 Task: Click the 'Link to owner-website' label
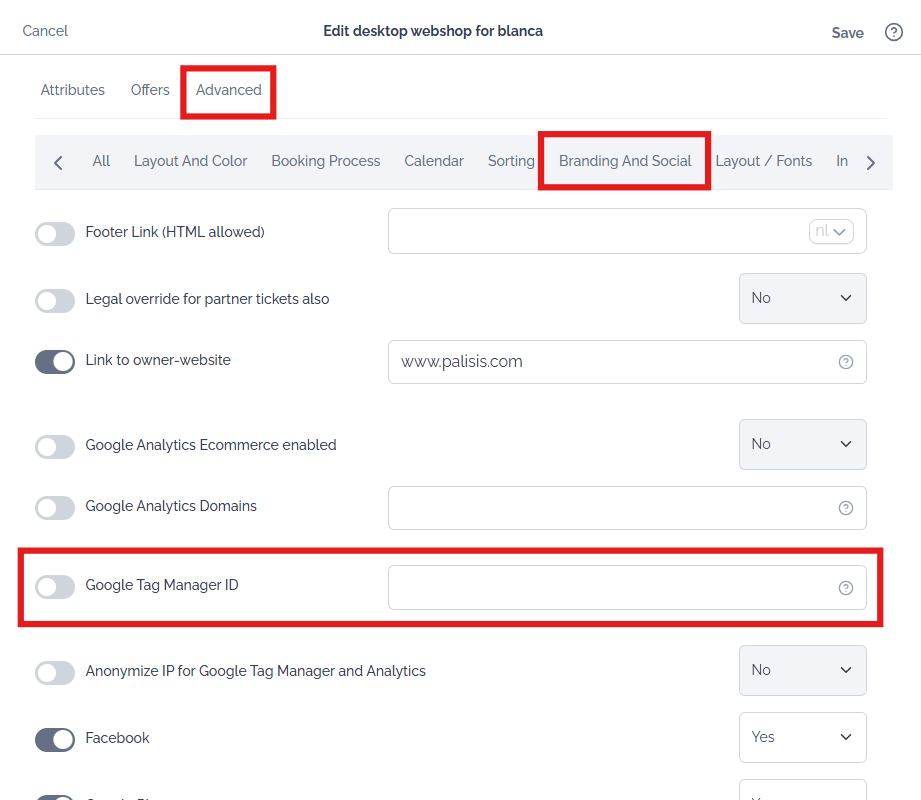[x=158, y=360]
